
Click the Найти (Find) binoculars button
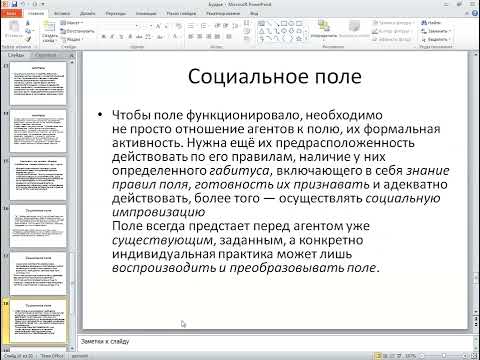pyautogui.click(x=431, y=22)
